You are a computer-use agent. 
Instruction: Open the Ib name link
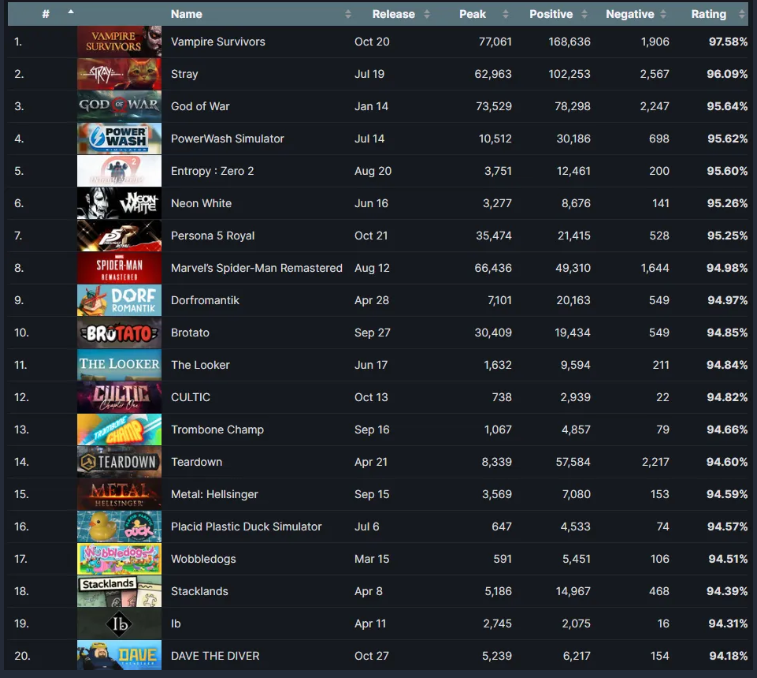tap(176, 623)
